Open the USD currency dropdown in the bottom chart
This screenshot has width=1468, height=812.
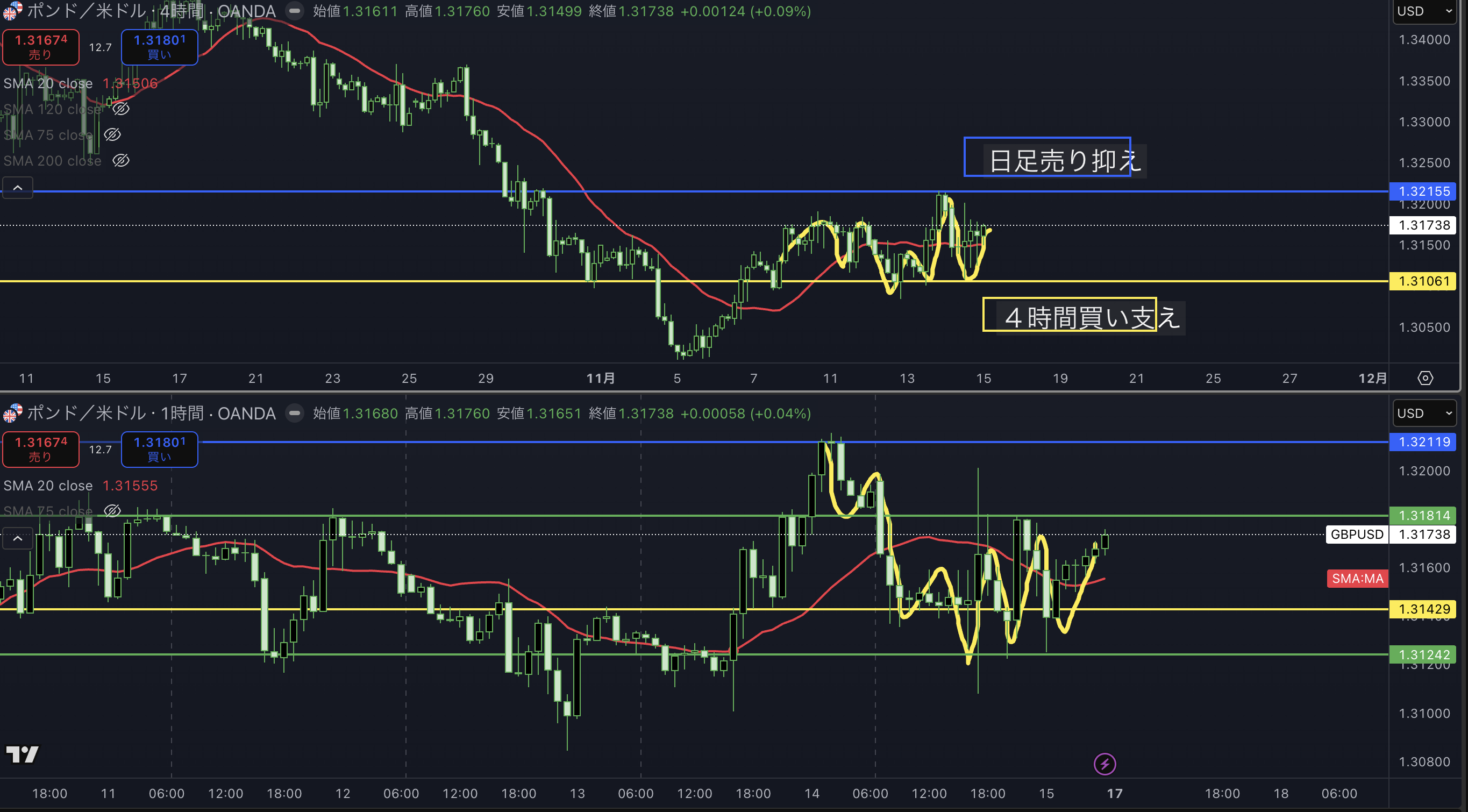click(1424, 413)
